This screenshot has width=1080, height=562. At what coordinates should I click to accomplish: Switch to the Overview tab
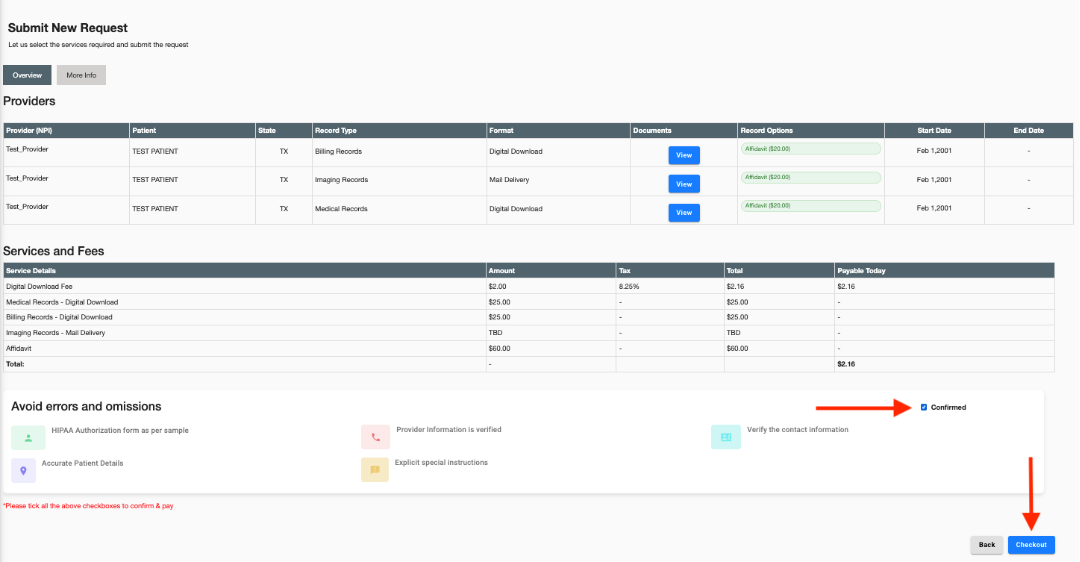[x=27, y=75]
